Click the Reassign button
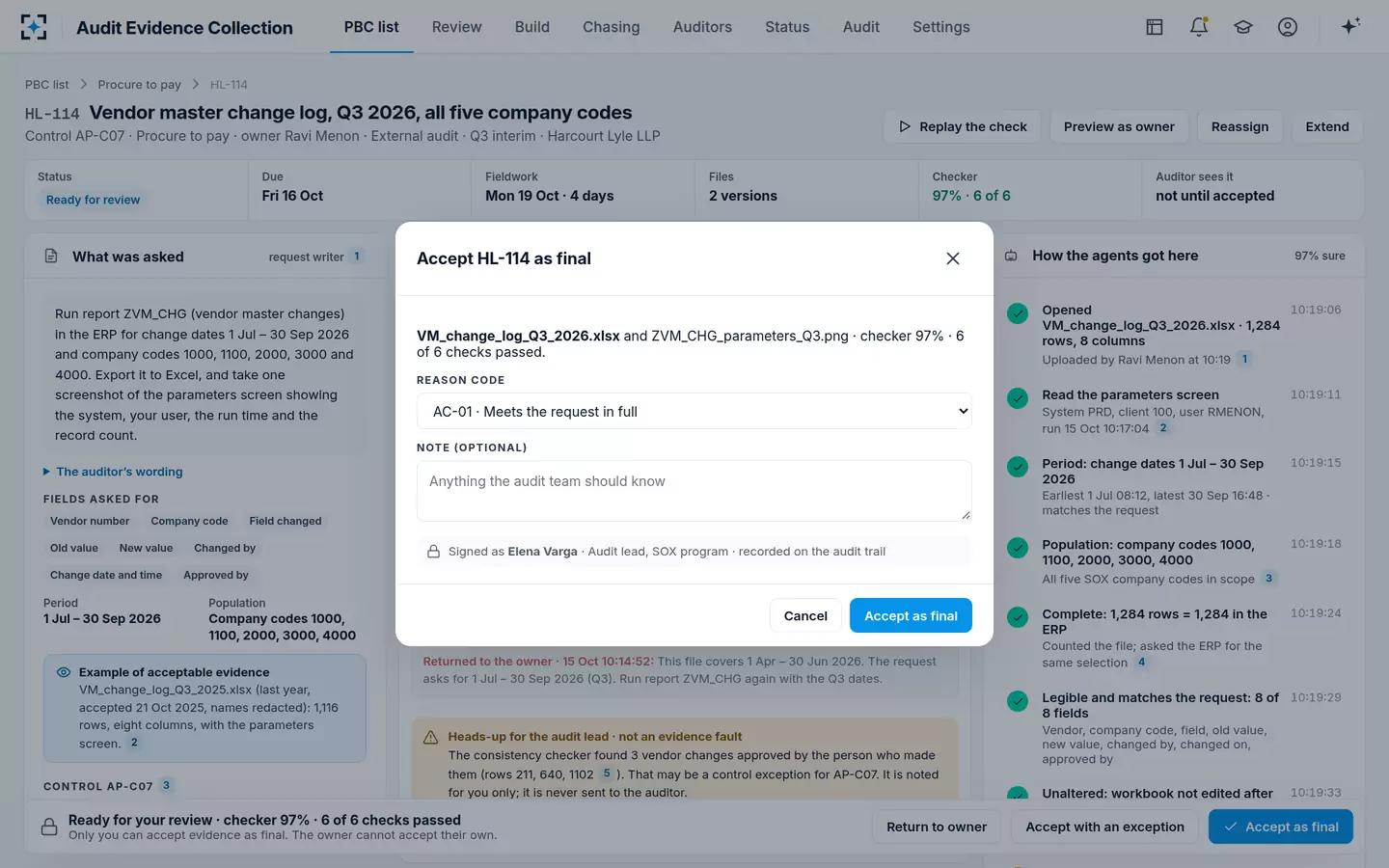This screenshot has width=1389, height=868. pyautogui.click(x=1239, y=126)
